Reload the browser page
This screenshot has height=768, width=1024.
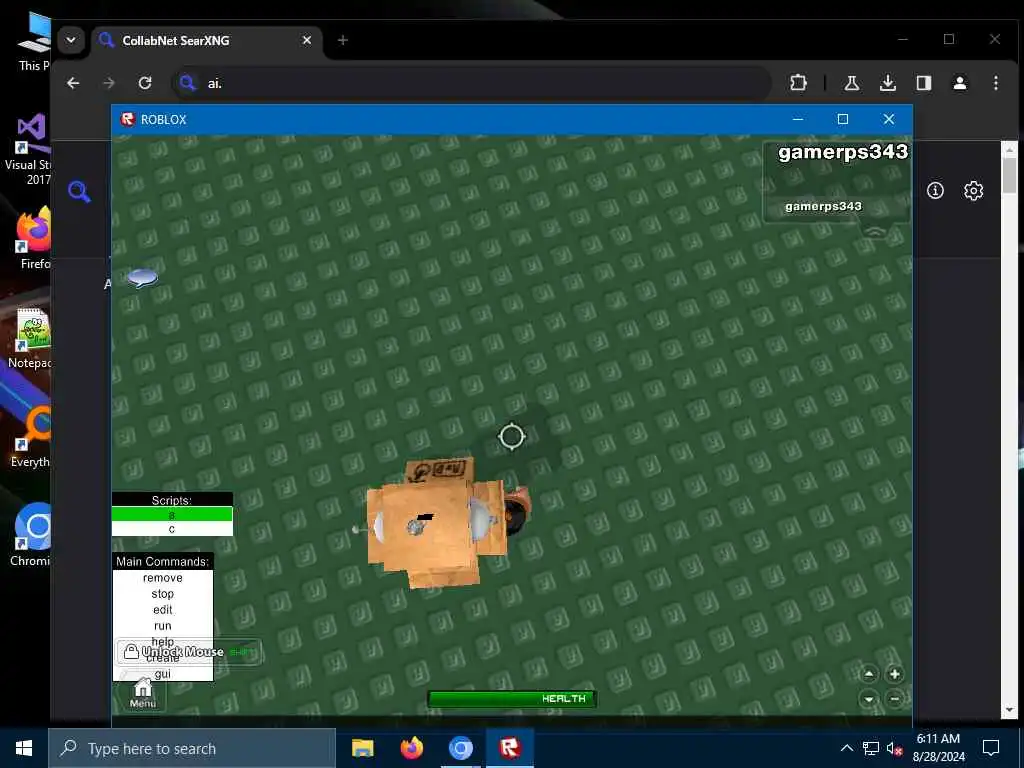coord(145,83)
